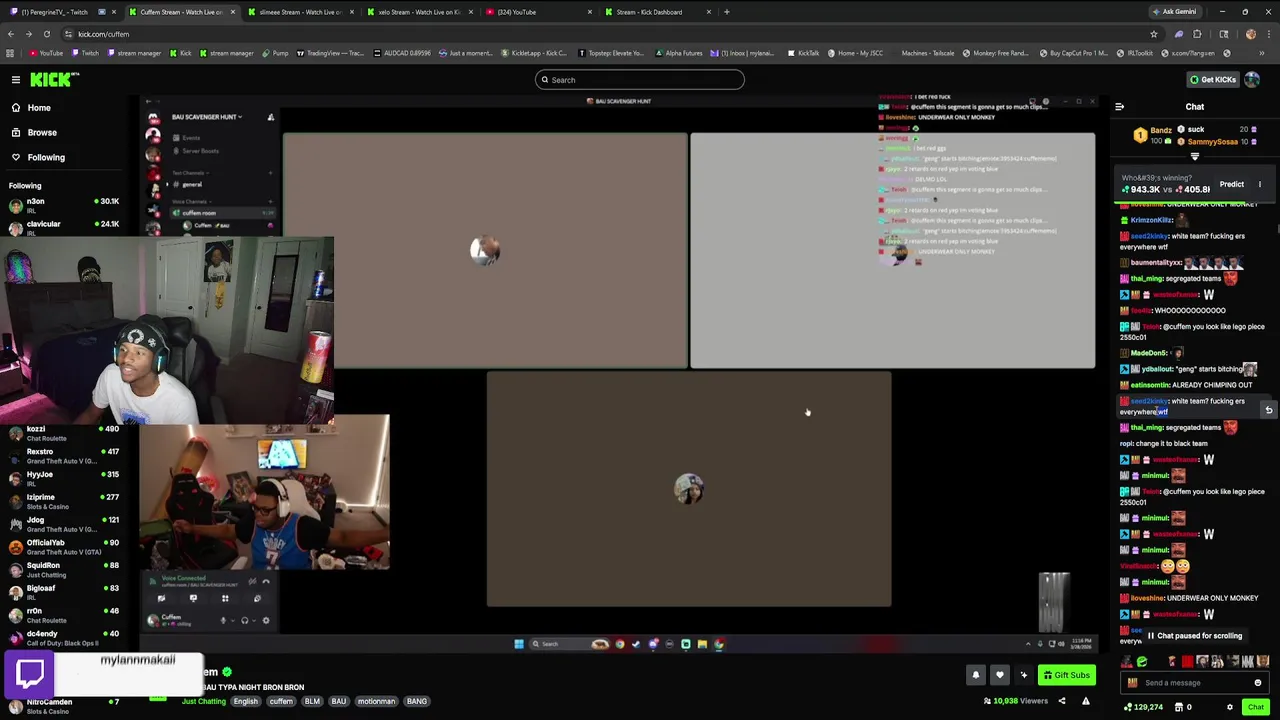Disconnect Discord voice call in stream

(x=265, y=581)
